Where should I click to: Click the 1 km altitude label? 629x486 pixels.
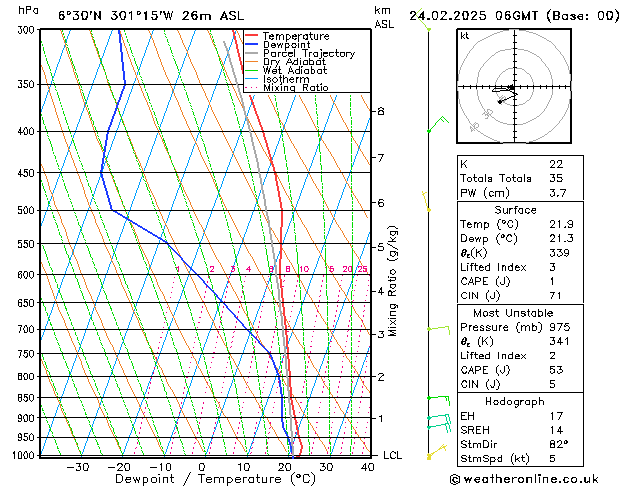tap(380, 418)
